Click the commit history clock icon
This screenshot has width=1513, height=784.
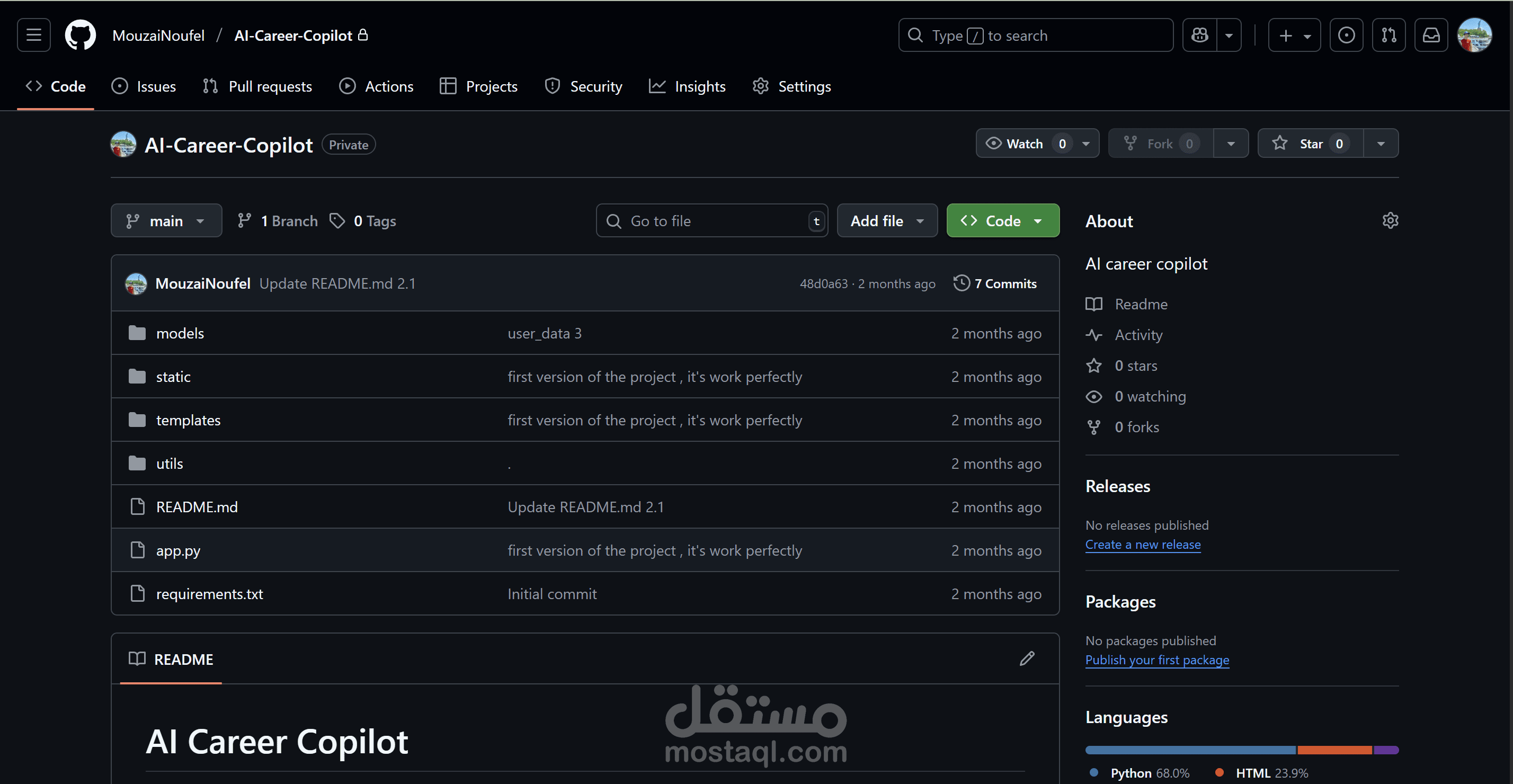961,283
